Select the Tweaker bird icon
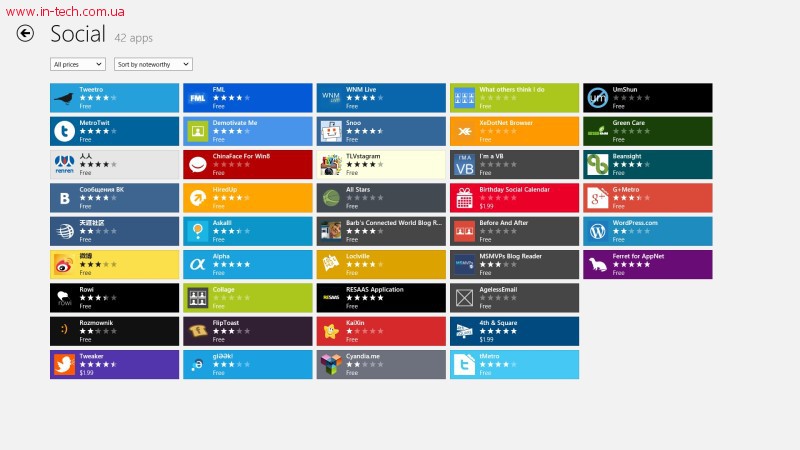Viewport: 800px width, 450px height. pyautogui.click(x=64, y=364)
